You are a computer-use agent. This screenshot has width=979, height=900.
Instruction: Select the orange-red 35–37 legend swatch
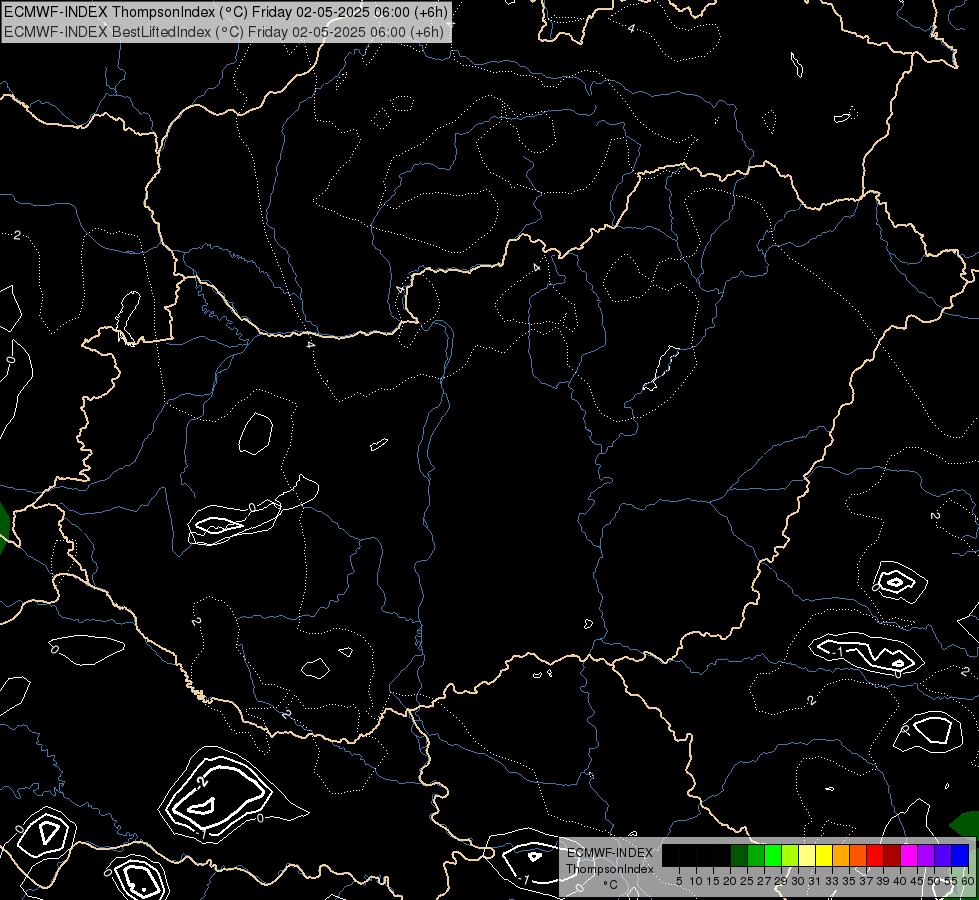tap(858, 855)
